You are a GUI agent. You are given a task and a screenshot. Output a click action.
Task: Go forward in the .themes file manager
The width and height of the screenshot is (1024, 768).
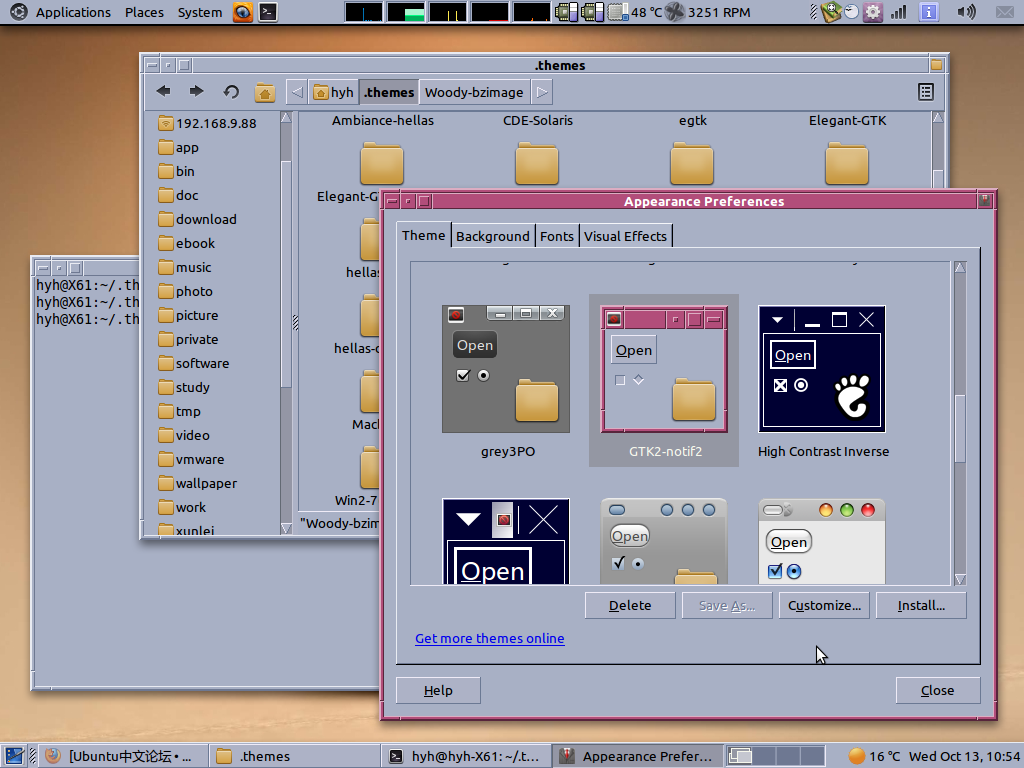click(196, 91)
